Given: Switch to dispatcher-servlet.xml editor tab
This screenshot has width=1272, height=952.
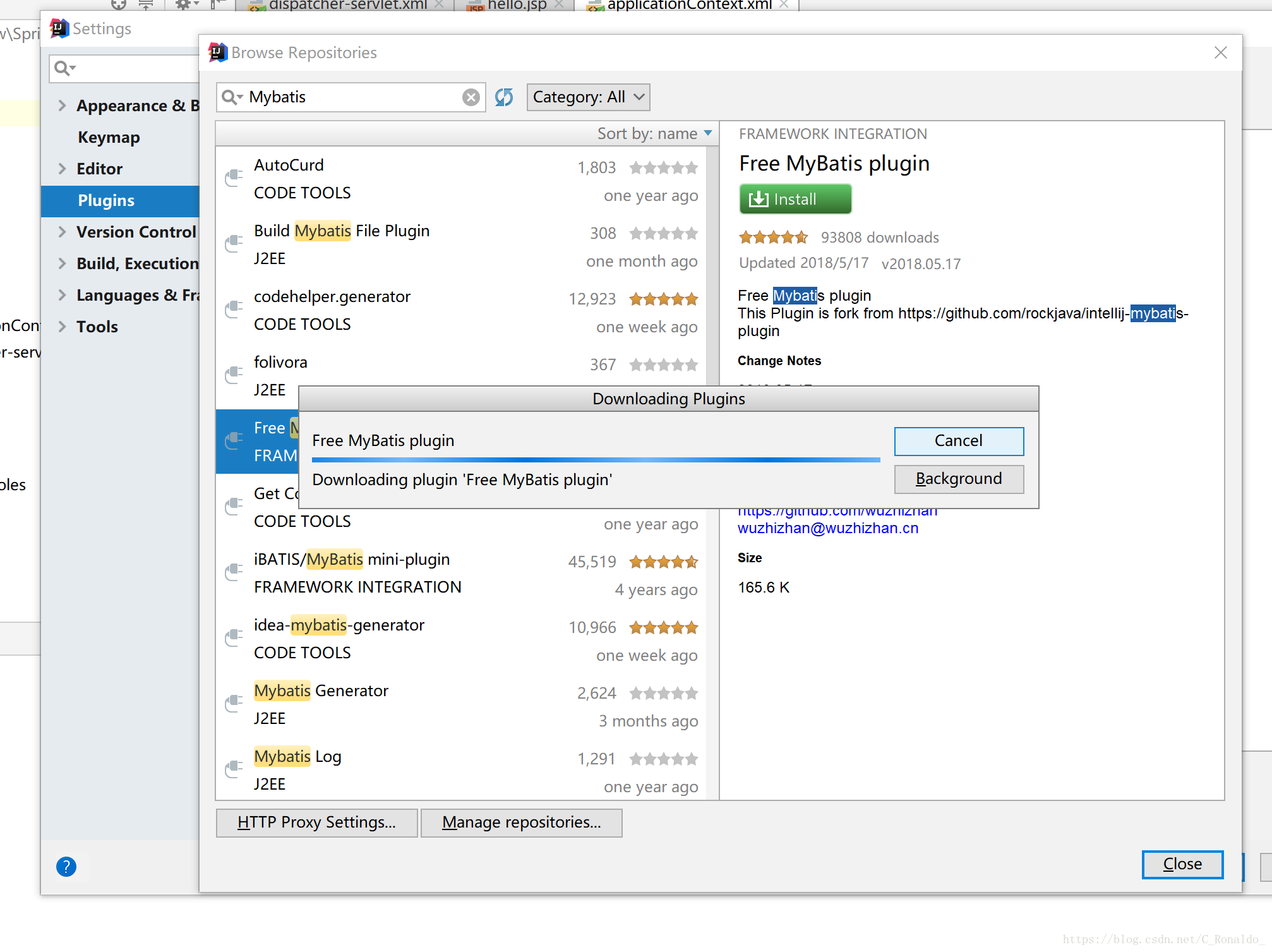Looking at the screenshot, I should (345, 5).
